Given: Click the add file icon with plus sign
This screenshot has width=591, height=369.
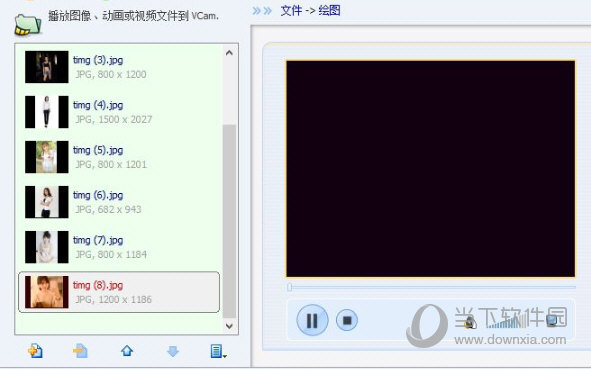Looking at the screenshot, I should (35, 351).
